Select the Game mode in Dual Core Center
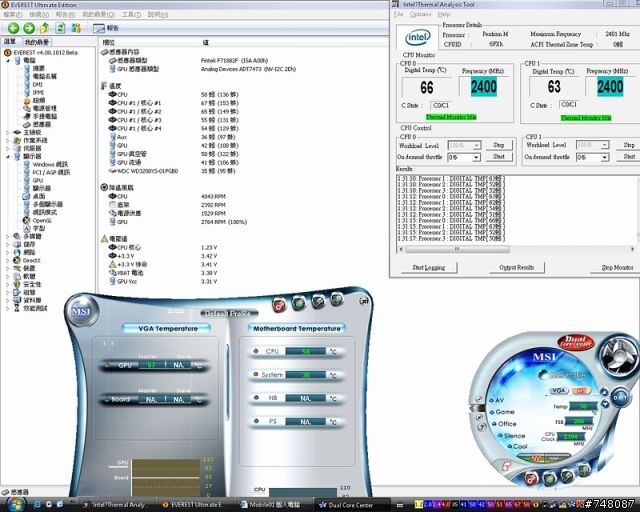Viewport: 640px width, 512px height. pos(502,412)
